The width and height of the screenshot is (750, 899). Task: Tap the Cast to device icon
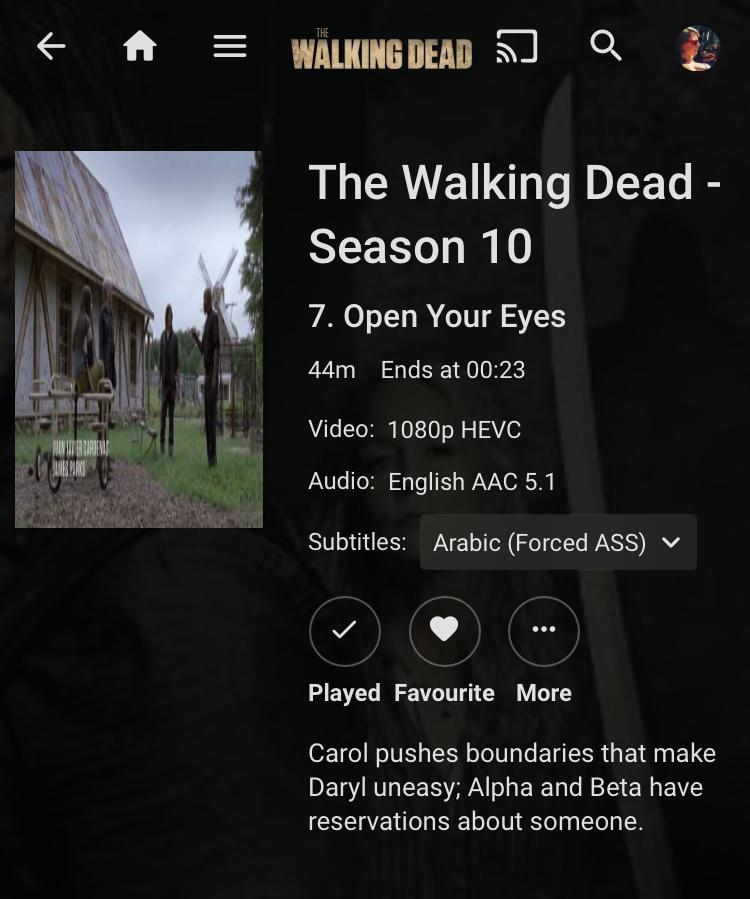pyautogui.click(x=517, y=46)
